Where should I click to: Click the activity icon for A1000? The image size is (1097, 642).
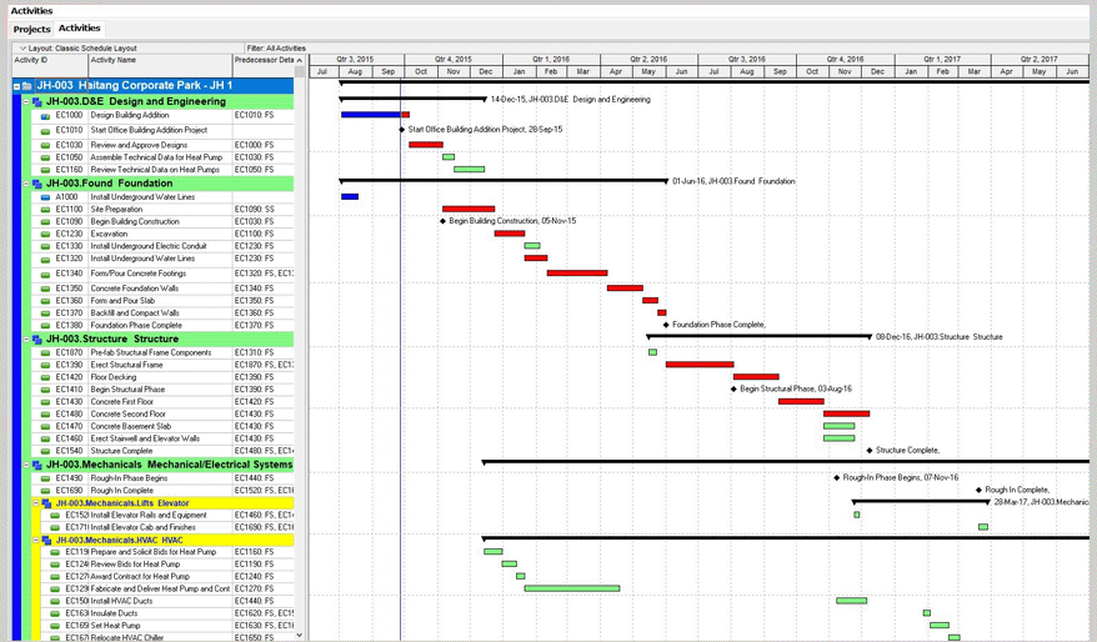45,197
